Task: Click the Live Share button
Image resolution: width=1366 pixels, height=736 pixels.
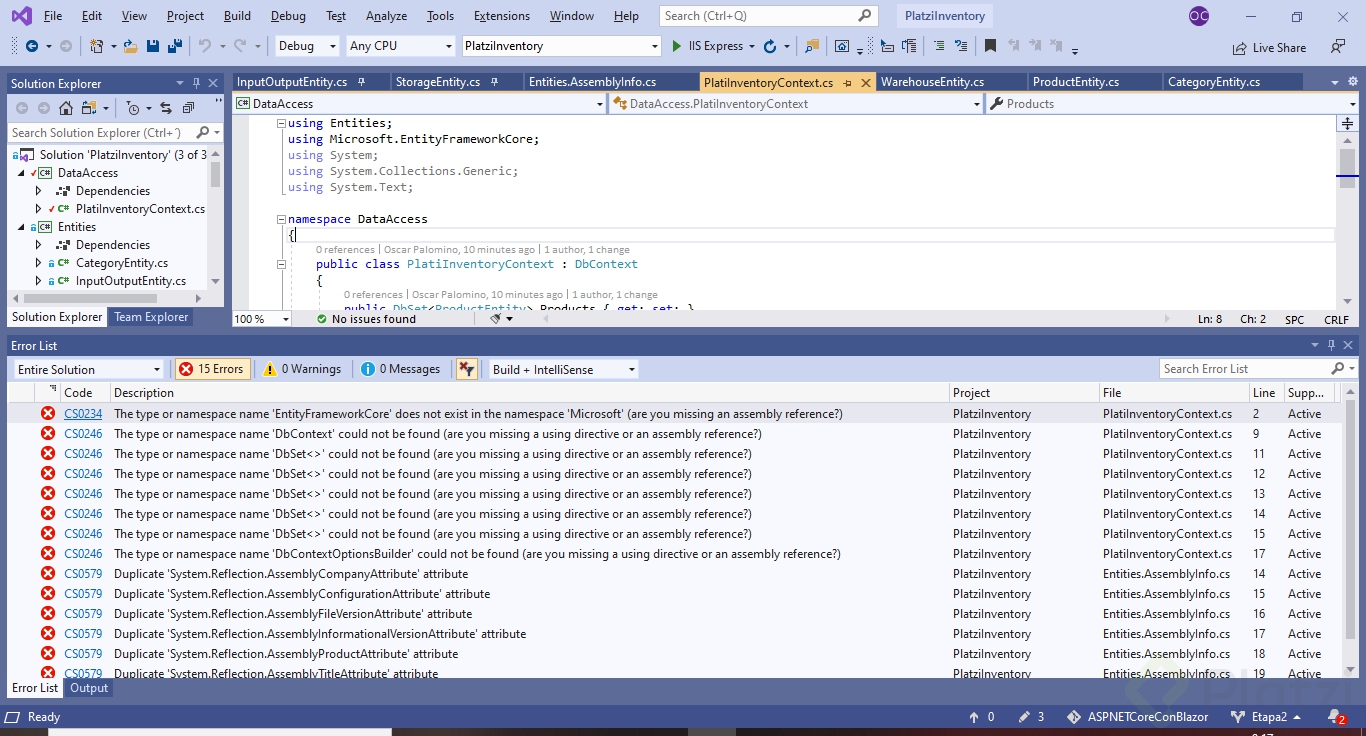Action: [1269, 47]
